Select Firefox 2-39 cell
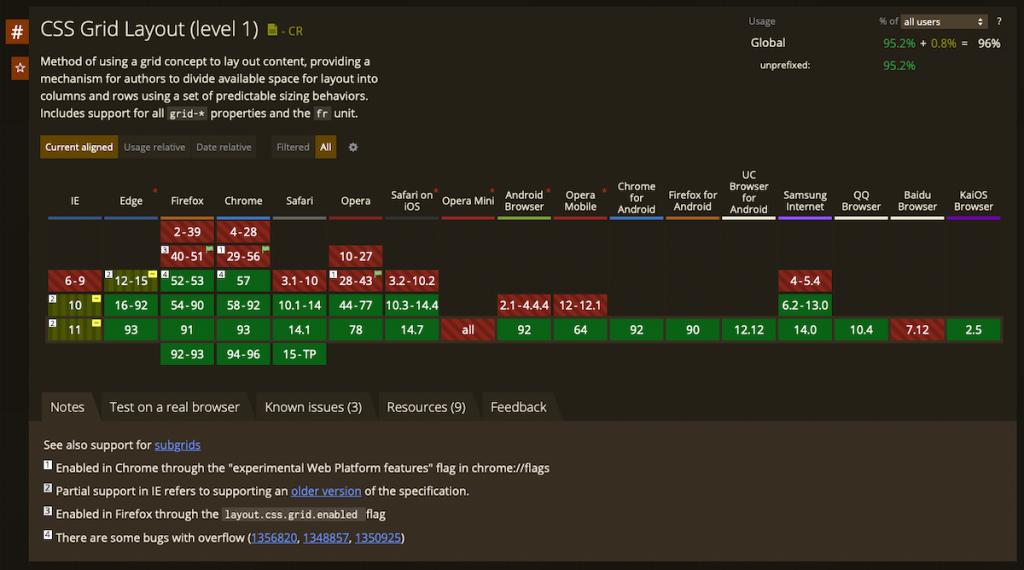Image resolution: width=1024 pixels, height=570 pixels. point(187,232)
